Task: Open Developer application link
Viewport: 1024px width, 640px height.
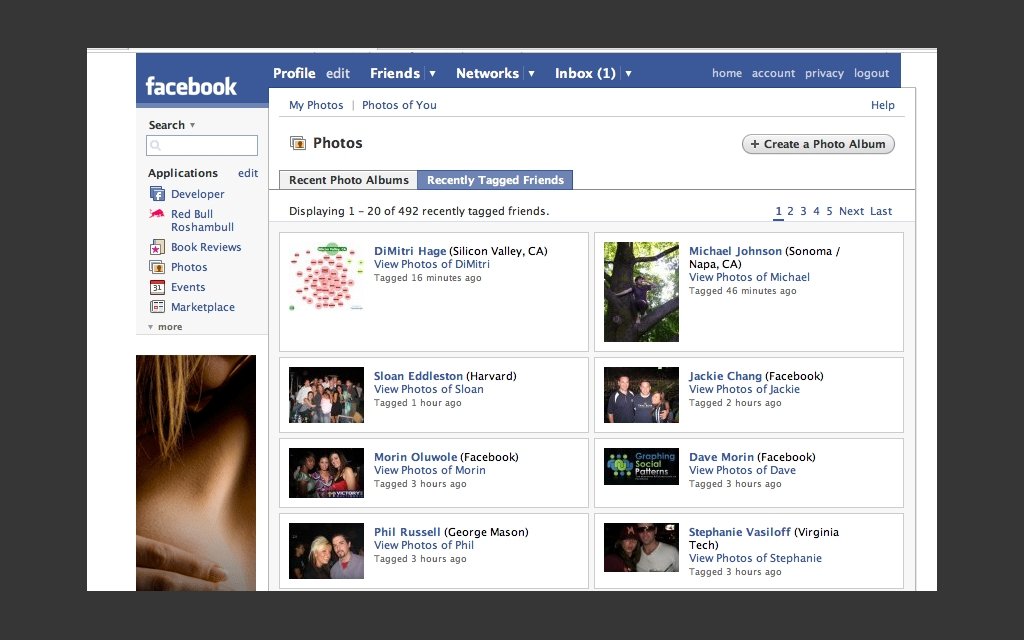Action: 197,194
